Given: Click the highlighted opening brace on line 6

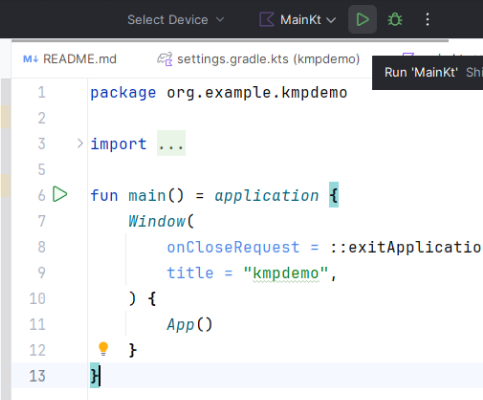Looking at the screenshot, I should (334, 195).
